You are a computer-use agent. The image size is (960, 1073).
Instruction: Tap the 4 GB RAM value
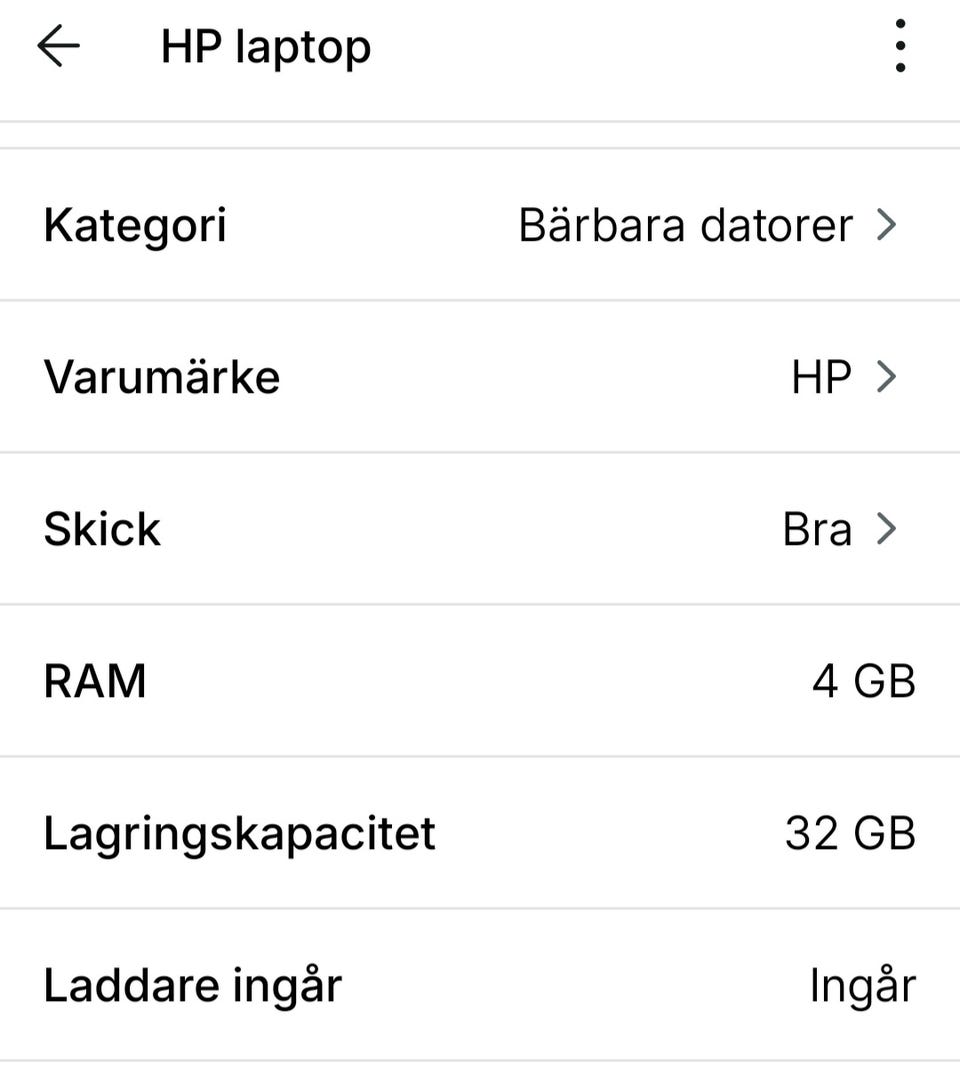[x=863, y=681]
